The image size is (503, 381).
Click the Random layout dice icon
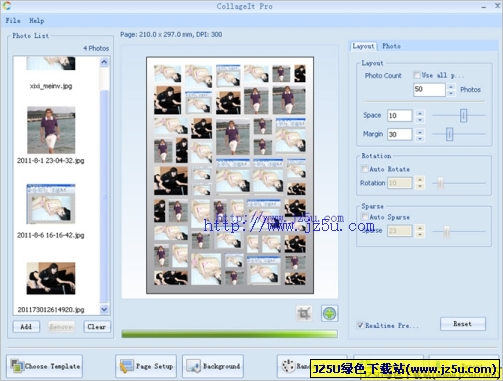pyautogui.click(x=288, y=366)
